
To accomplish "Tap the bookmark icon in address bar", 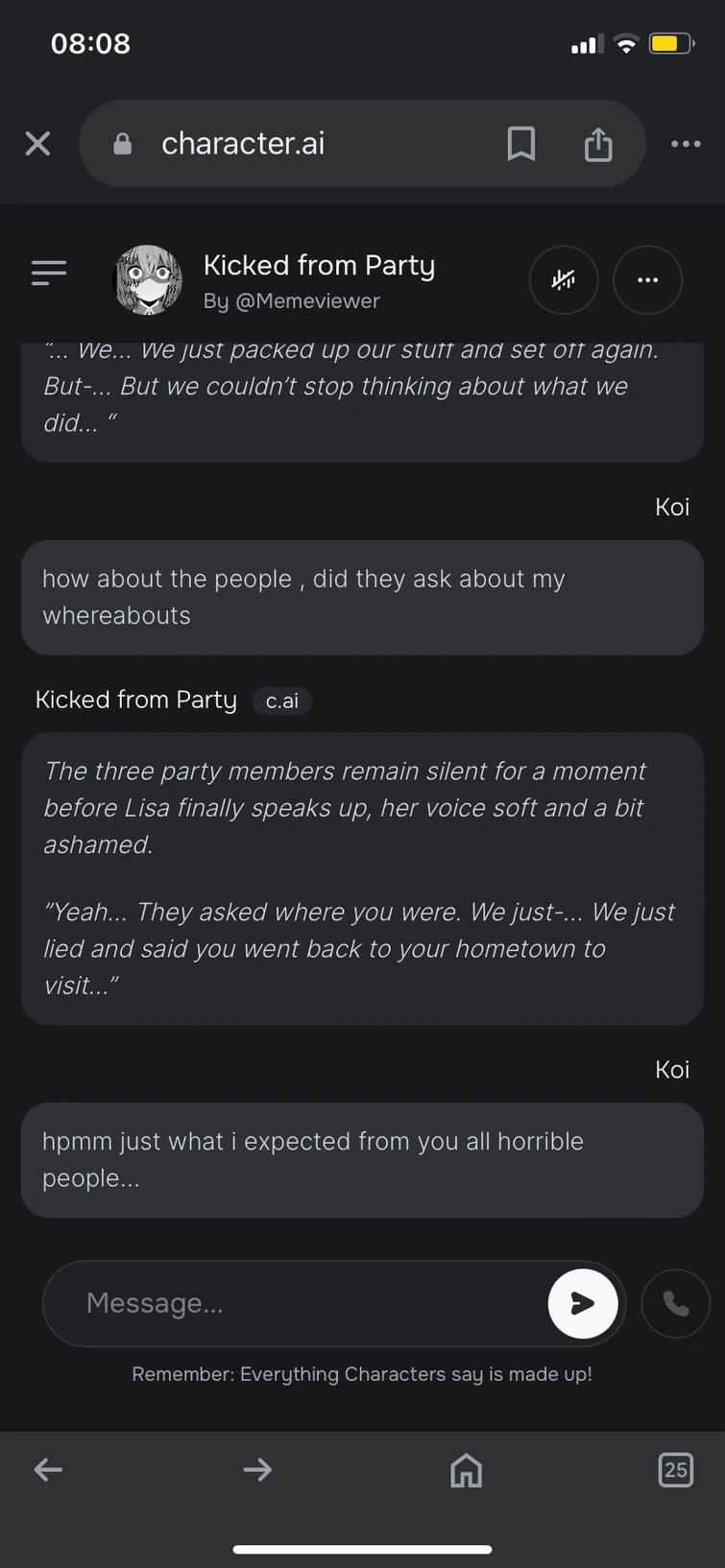I will 520,144.
